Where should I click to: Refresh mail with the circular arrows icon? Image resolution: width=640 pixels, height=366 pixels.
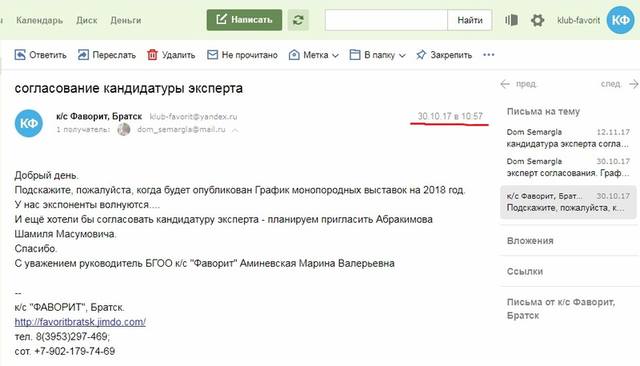click(298, 20)
